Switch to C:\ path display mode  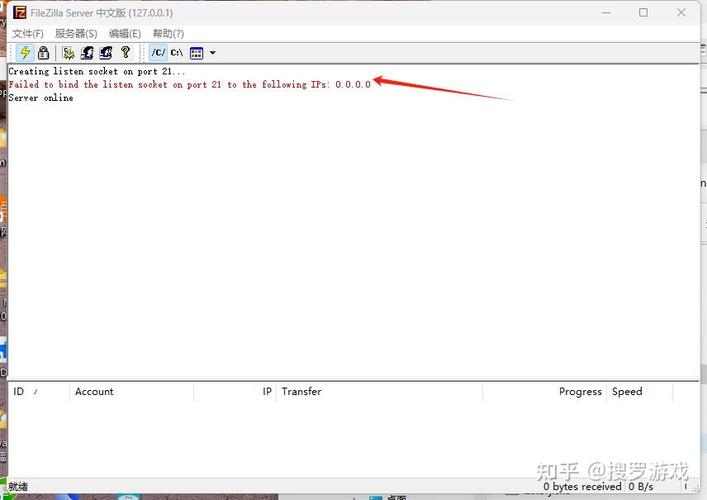pos(176,52)
